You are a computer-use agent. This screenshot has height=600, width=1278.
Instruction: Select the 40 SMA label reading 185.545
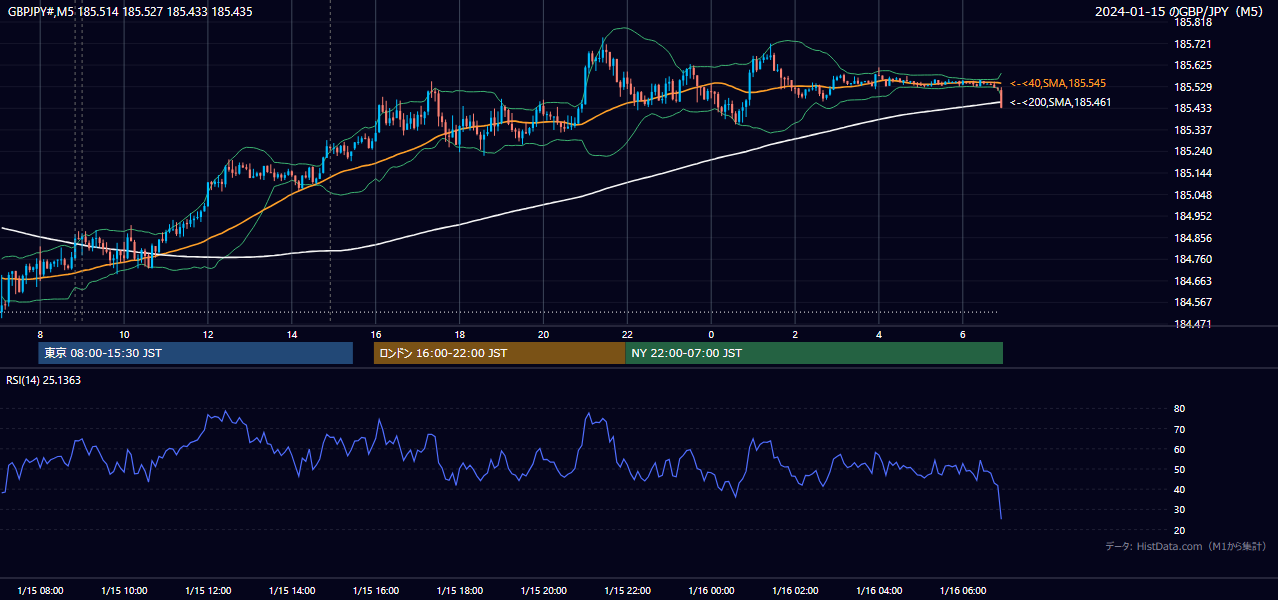click(1058, 83)
